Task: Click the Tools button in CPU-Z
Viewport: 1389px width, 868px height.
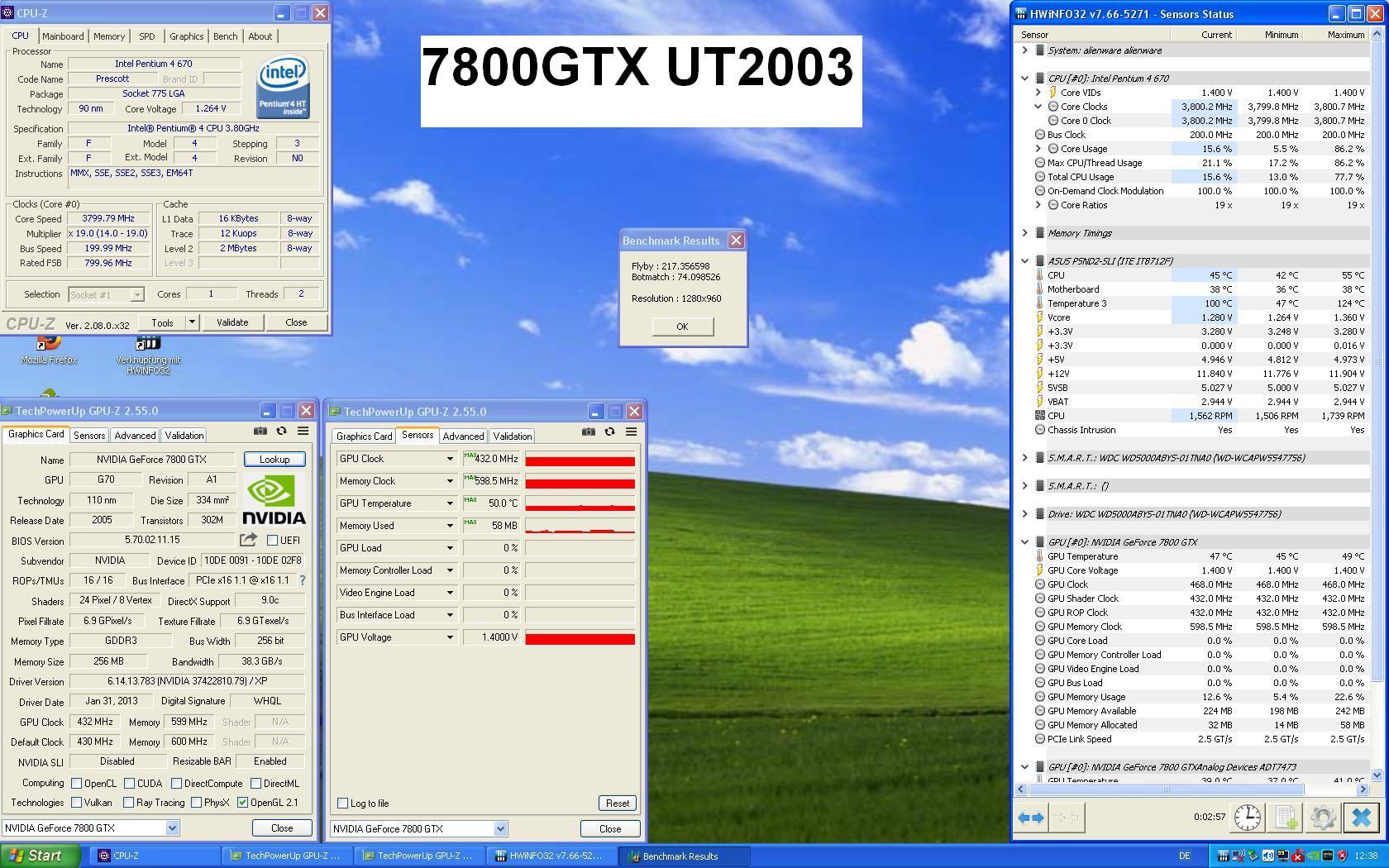Action: click(x=162, y=322)
